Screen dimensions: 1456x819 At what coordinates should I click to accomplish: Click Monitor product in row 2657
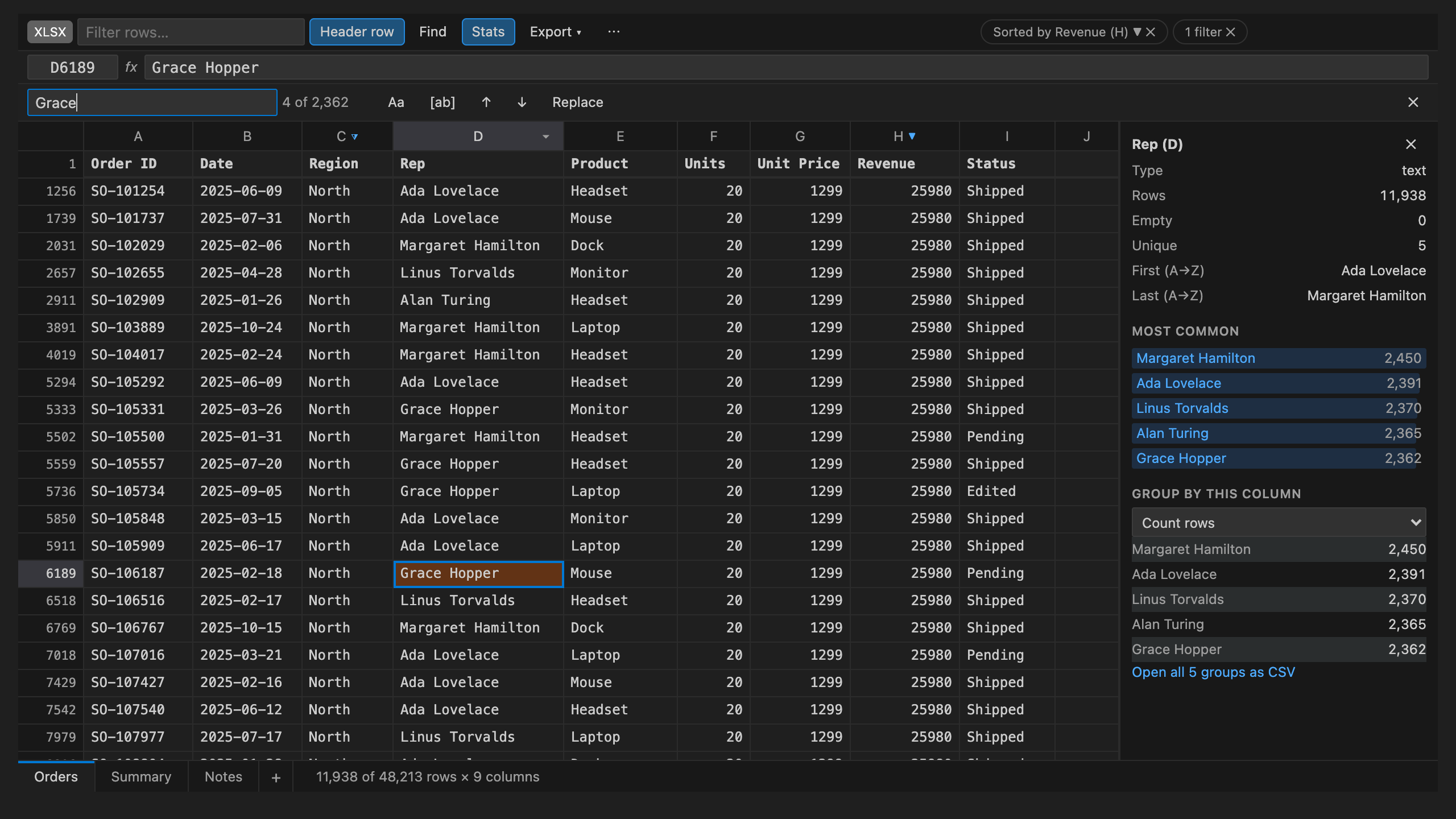click(621, 273)
